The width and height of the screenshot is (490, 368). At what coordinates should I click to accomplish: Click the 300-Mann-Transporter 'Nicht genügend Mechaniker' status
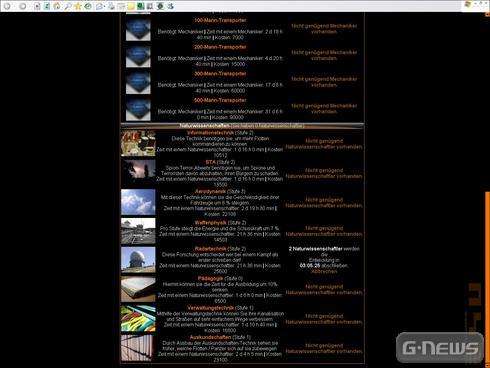[324, 82]
